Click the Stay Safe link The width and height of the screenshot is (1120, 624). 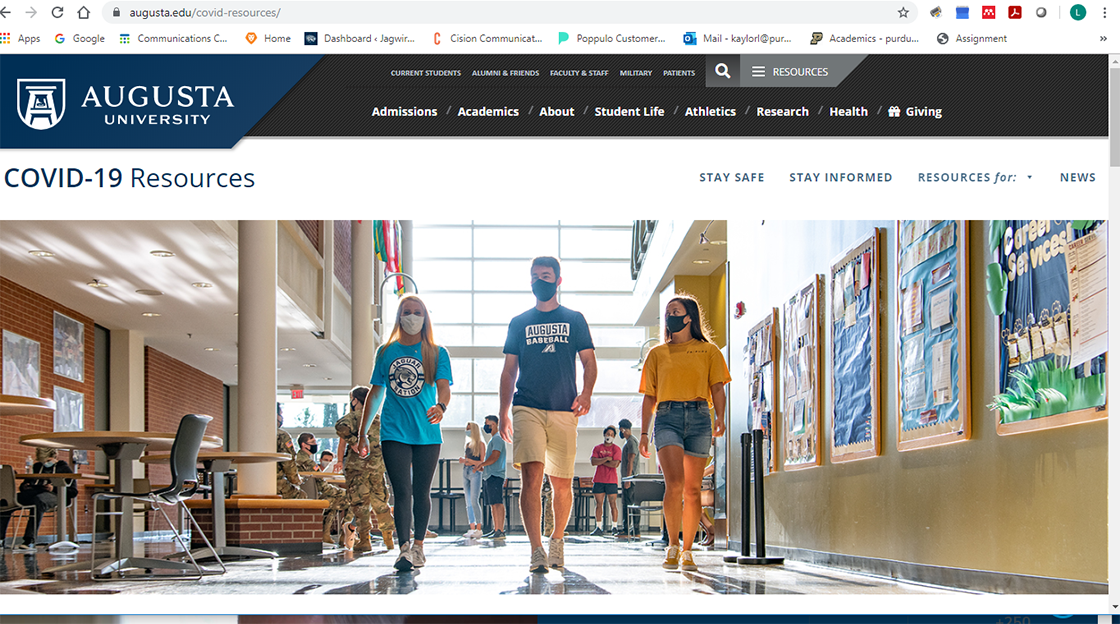pos(731,177)
